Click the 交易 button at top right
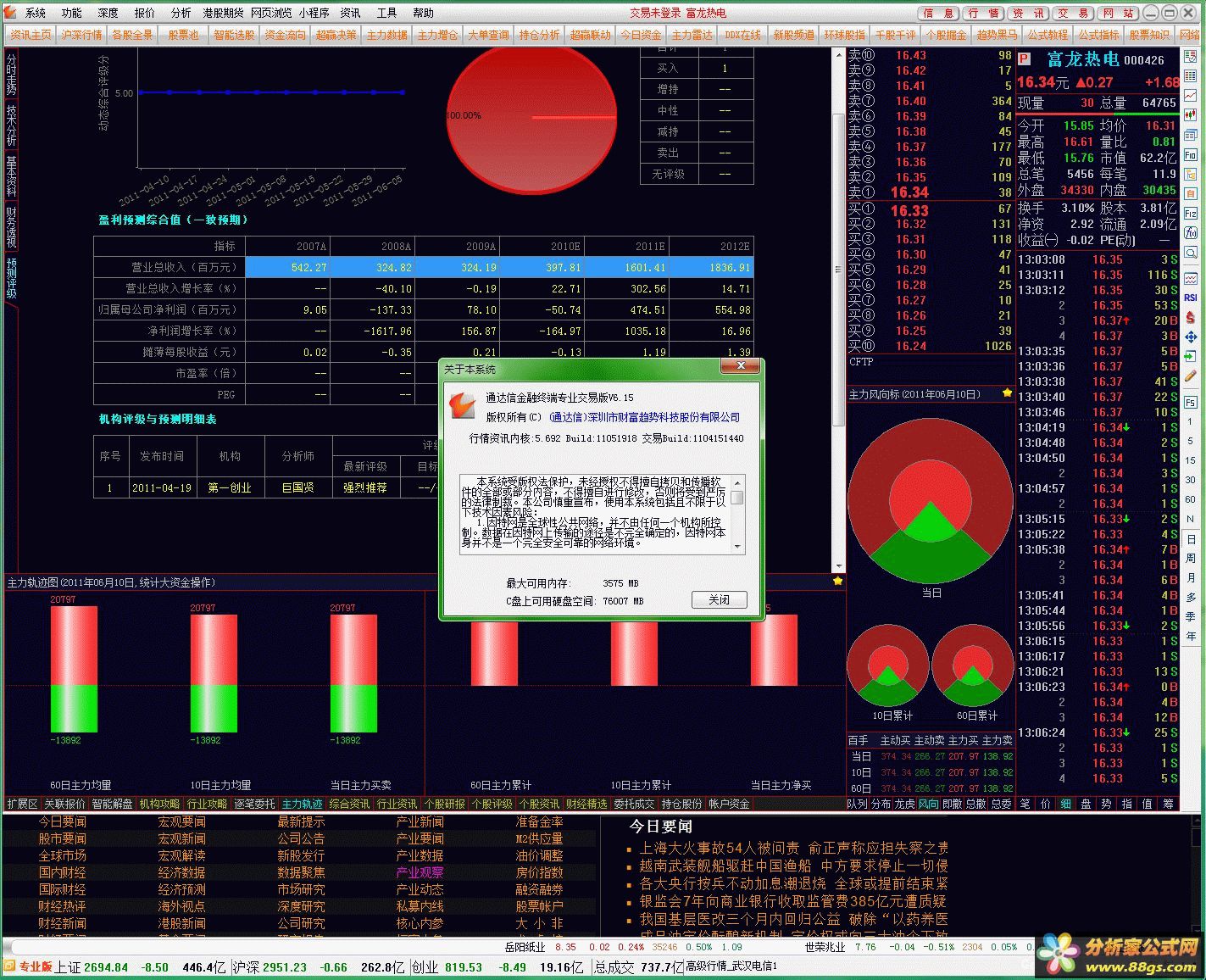The height and width of the screenshot is (980, 1206). tap(1072, 13)
